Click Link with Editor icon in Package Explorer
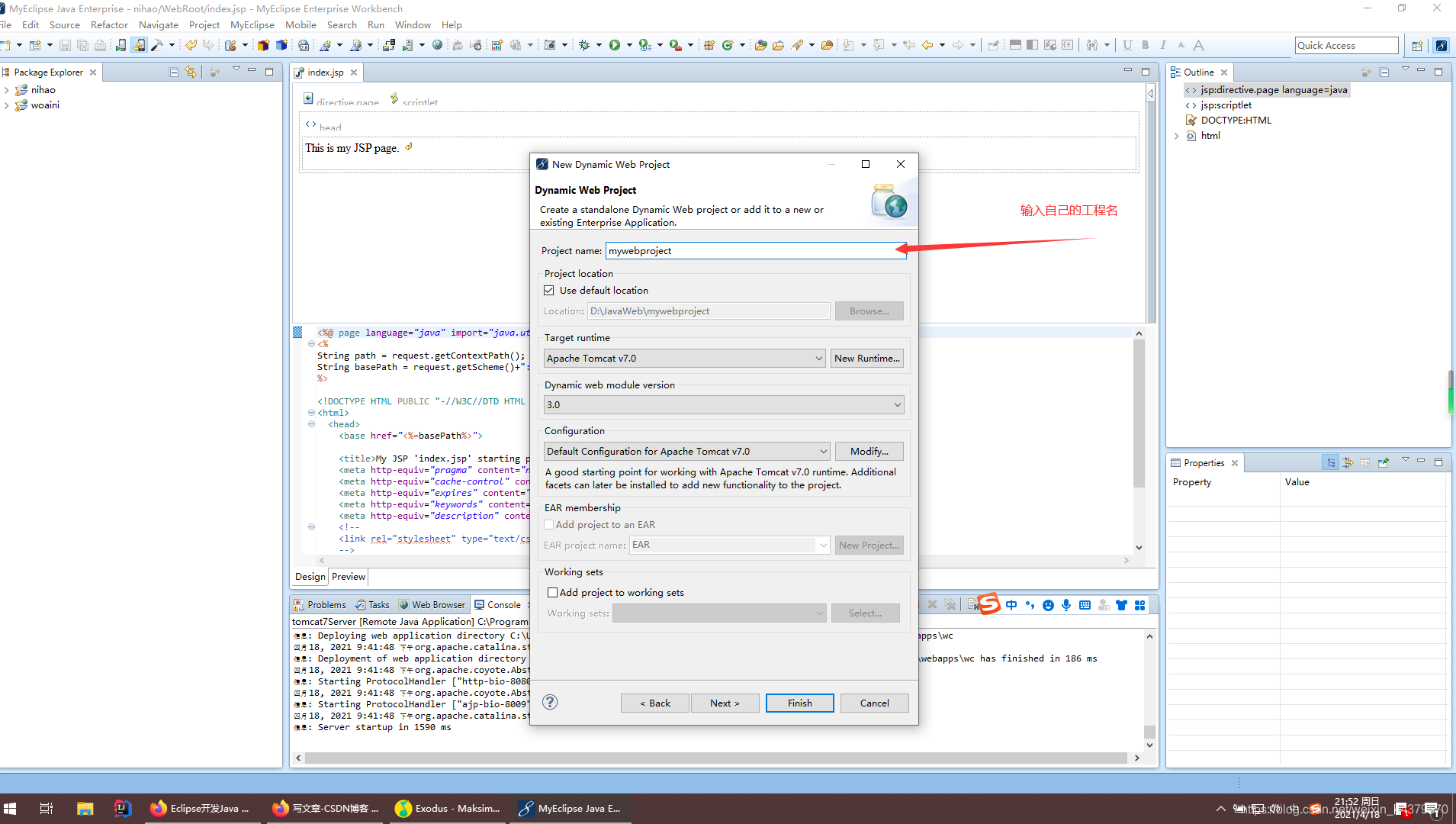The image size is (1456, 824). click(x=191, y=72)
